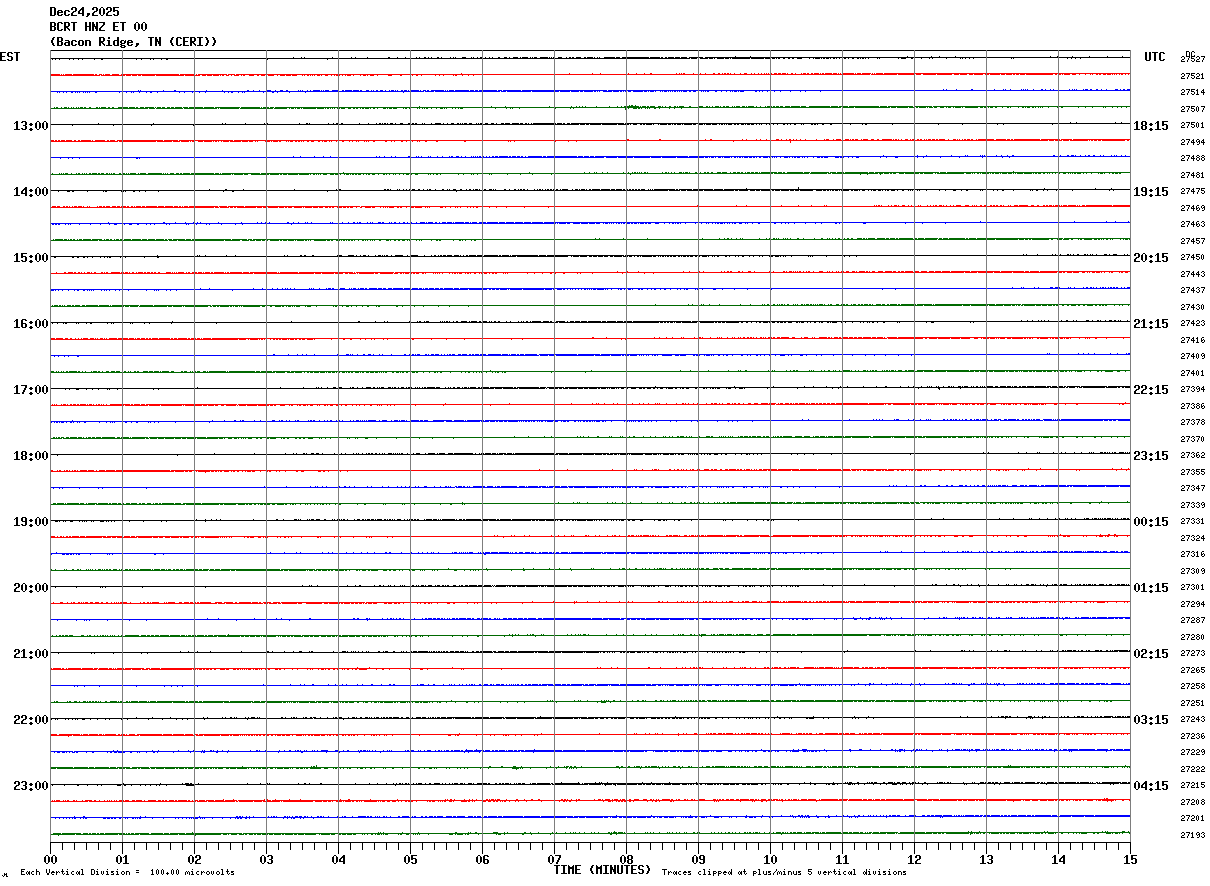Viewport: 1210px width, 886px height.
Task: Click the '21:15' UTC time label
Action: click(1151, 324)
